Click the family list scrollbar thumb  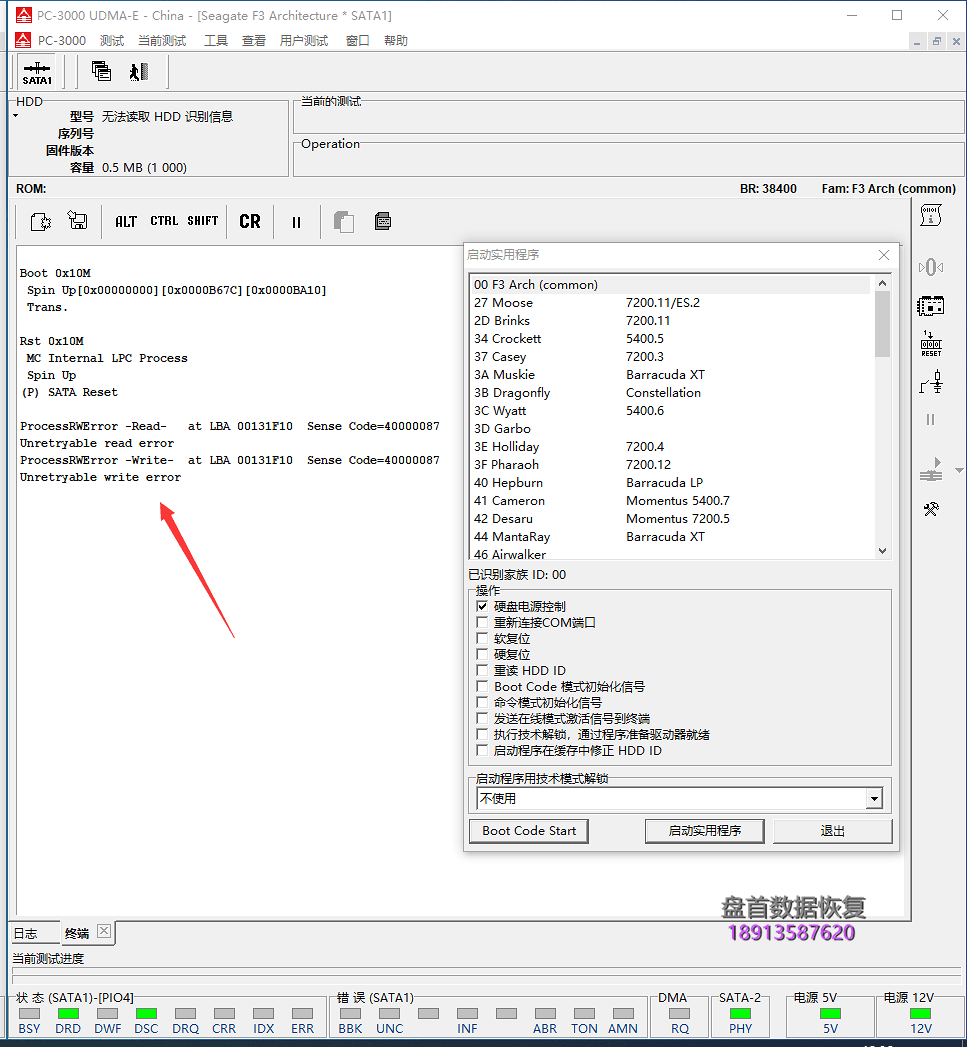pyautogui.click(x=882, y=324)
